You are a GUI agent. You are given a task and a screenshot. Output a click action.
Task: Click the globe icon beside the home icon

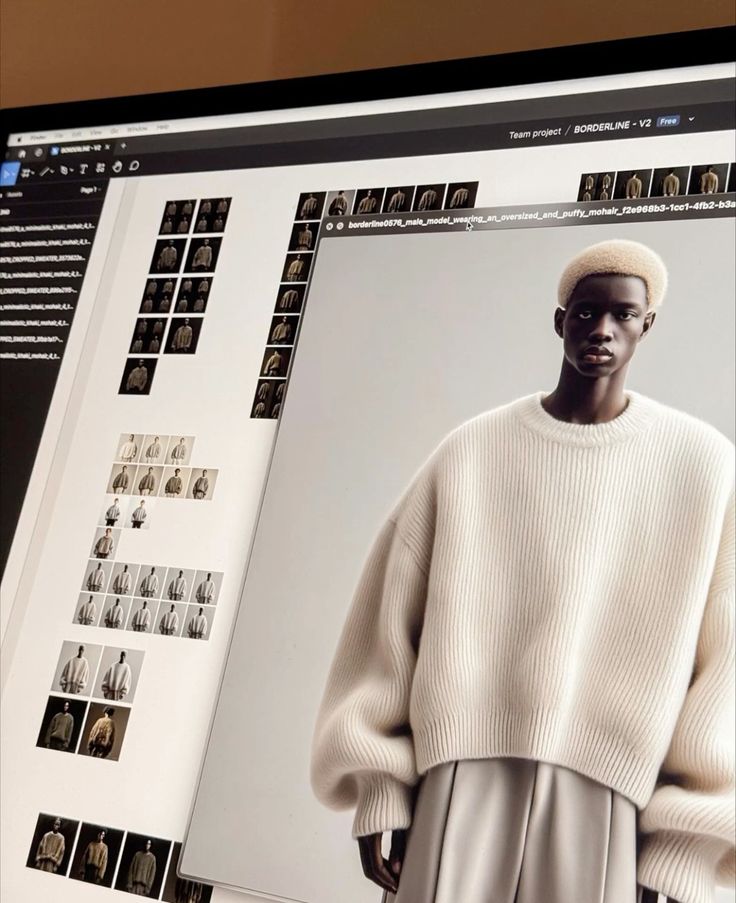click(x=39, y=152)
